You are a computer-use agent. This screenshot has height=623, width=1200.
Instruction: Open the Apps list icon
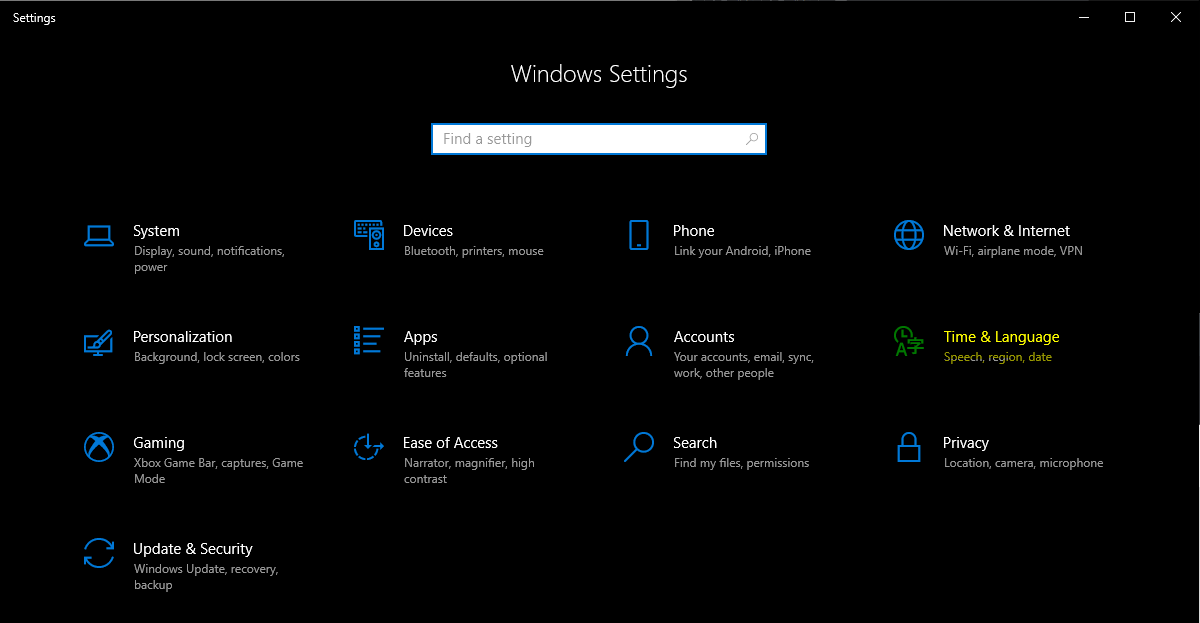pyautogui.click(x=369, y=340)
